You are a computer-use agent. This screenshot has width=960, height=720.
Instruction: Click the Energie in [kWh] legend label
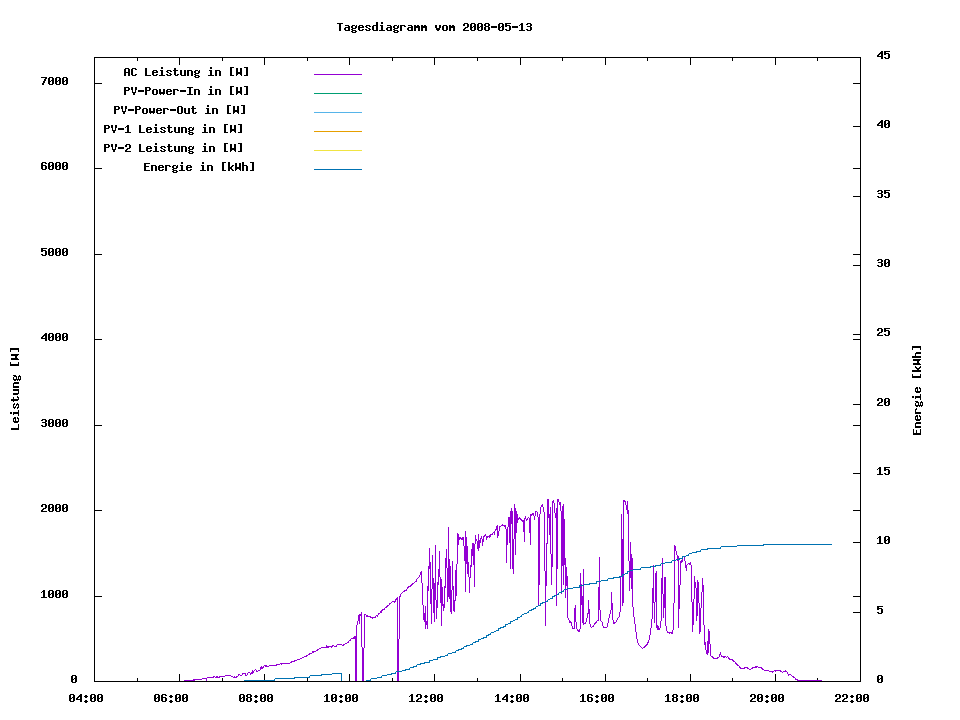tap(199, 167)
